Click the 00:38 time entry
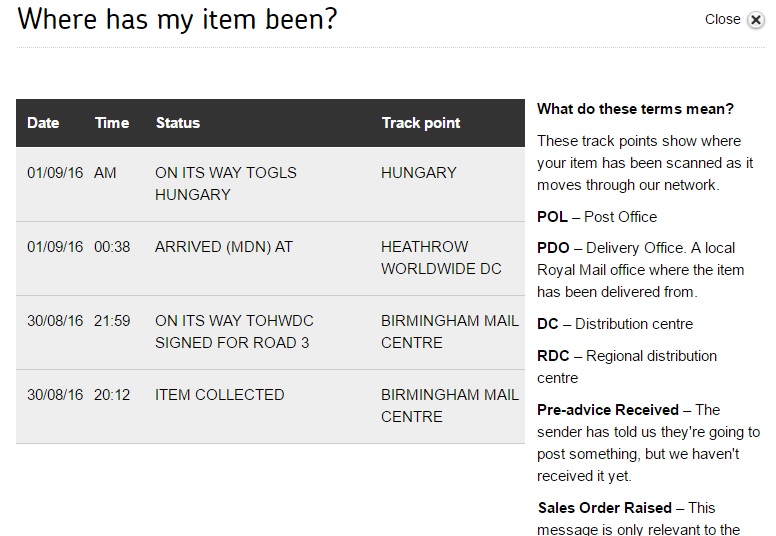The height and width of the screenshot is (536, 776). click(112, 246)
